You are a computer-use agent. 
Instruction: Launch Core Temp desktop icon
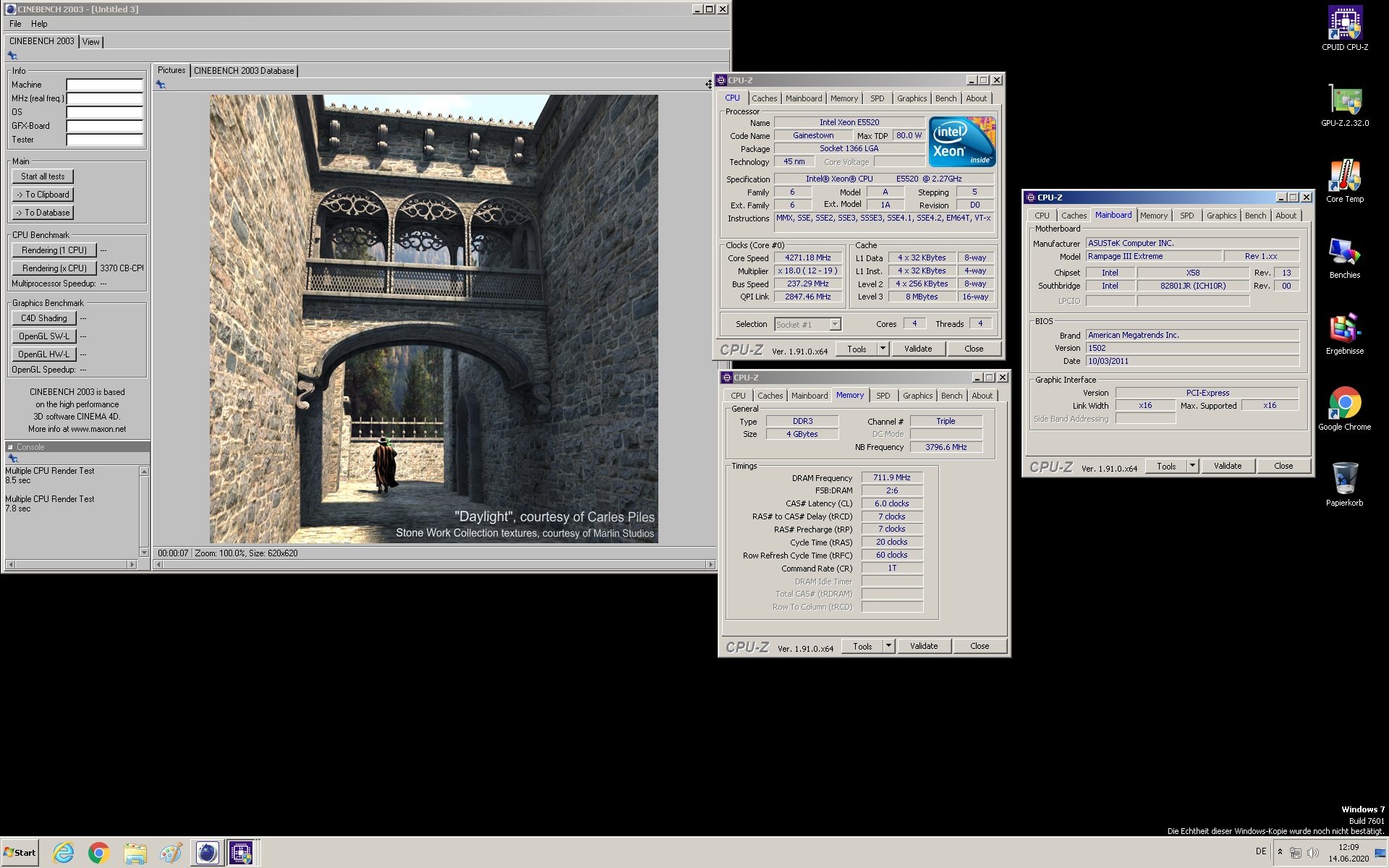click(x=1344, y=182)
